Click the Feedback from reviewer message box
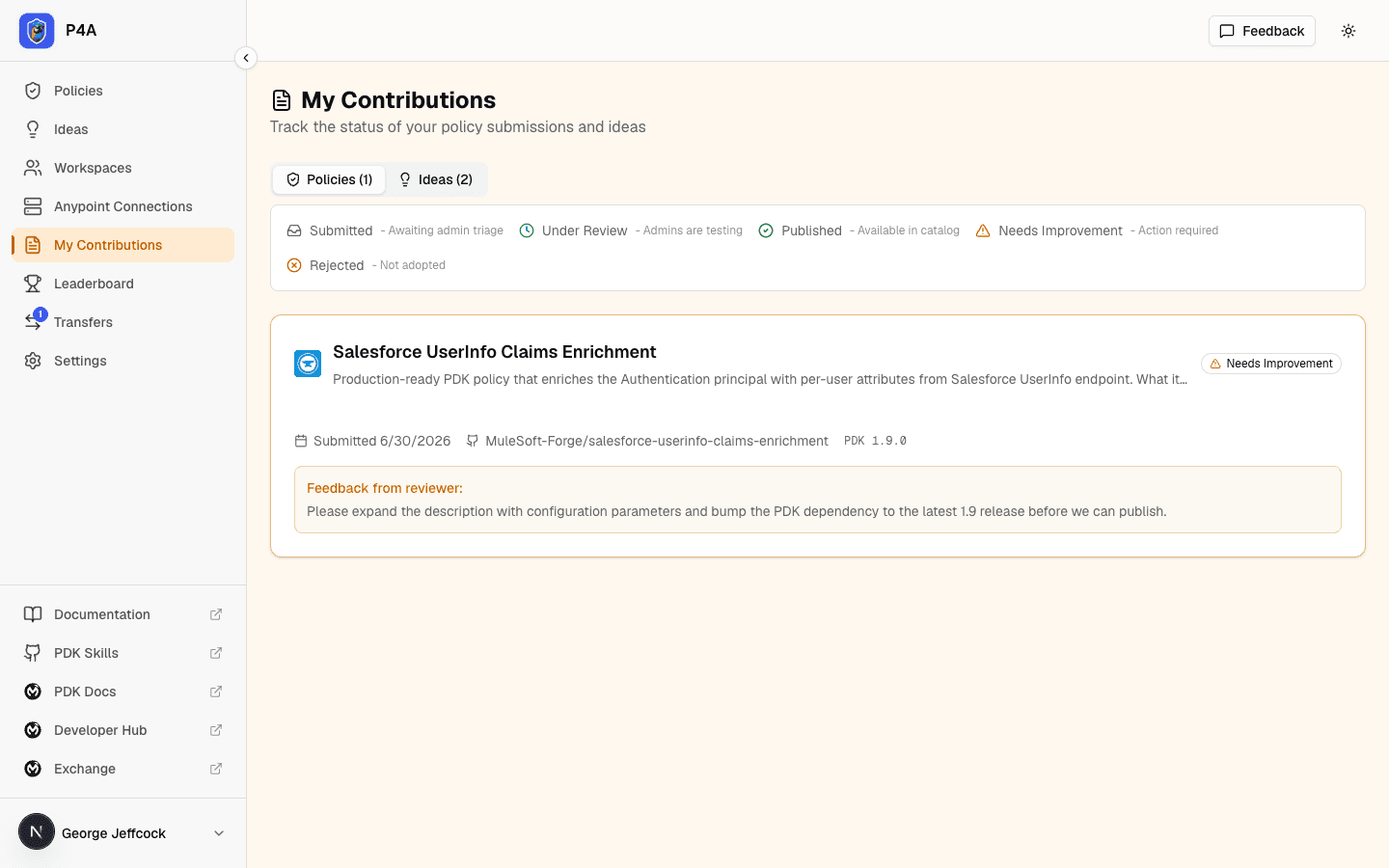Screen dimensions: 1389x868 pos(818,500)
